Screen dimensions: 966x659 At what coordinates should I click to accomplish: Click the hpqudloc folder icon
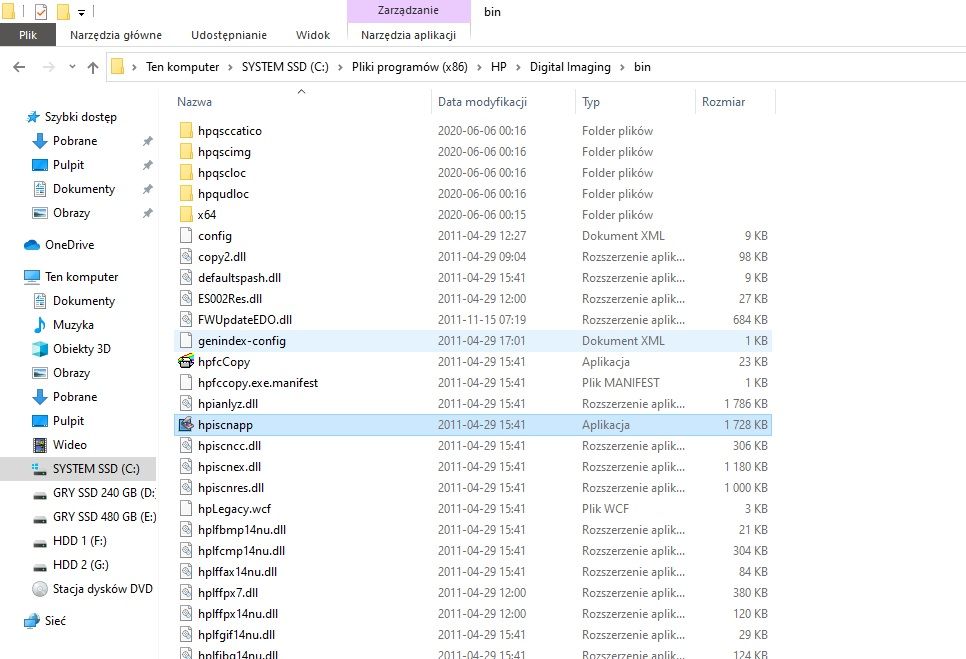186,193
